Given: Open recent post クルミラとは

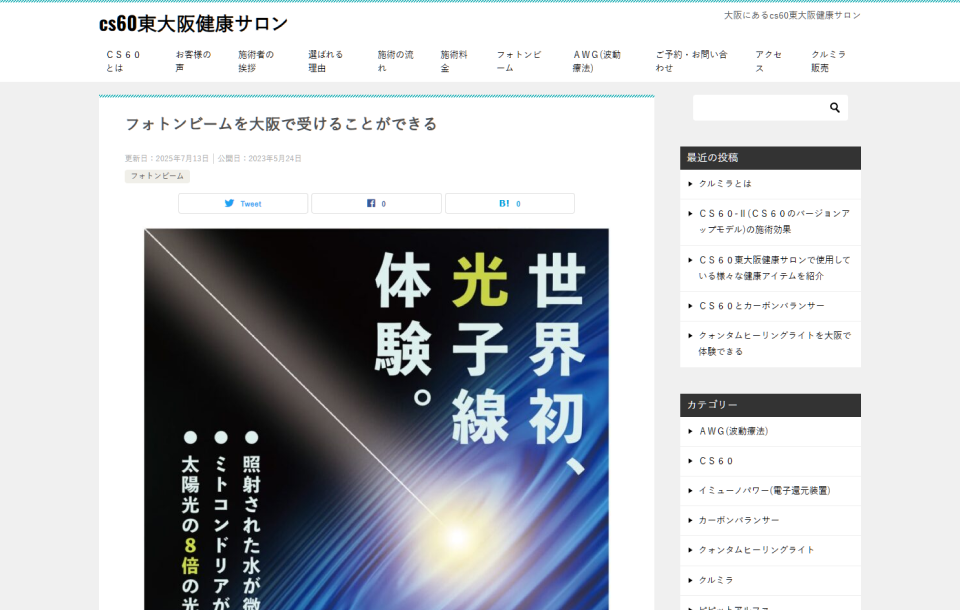Looking at the screenshot, I should point(725,184).
